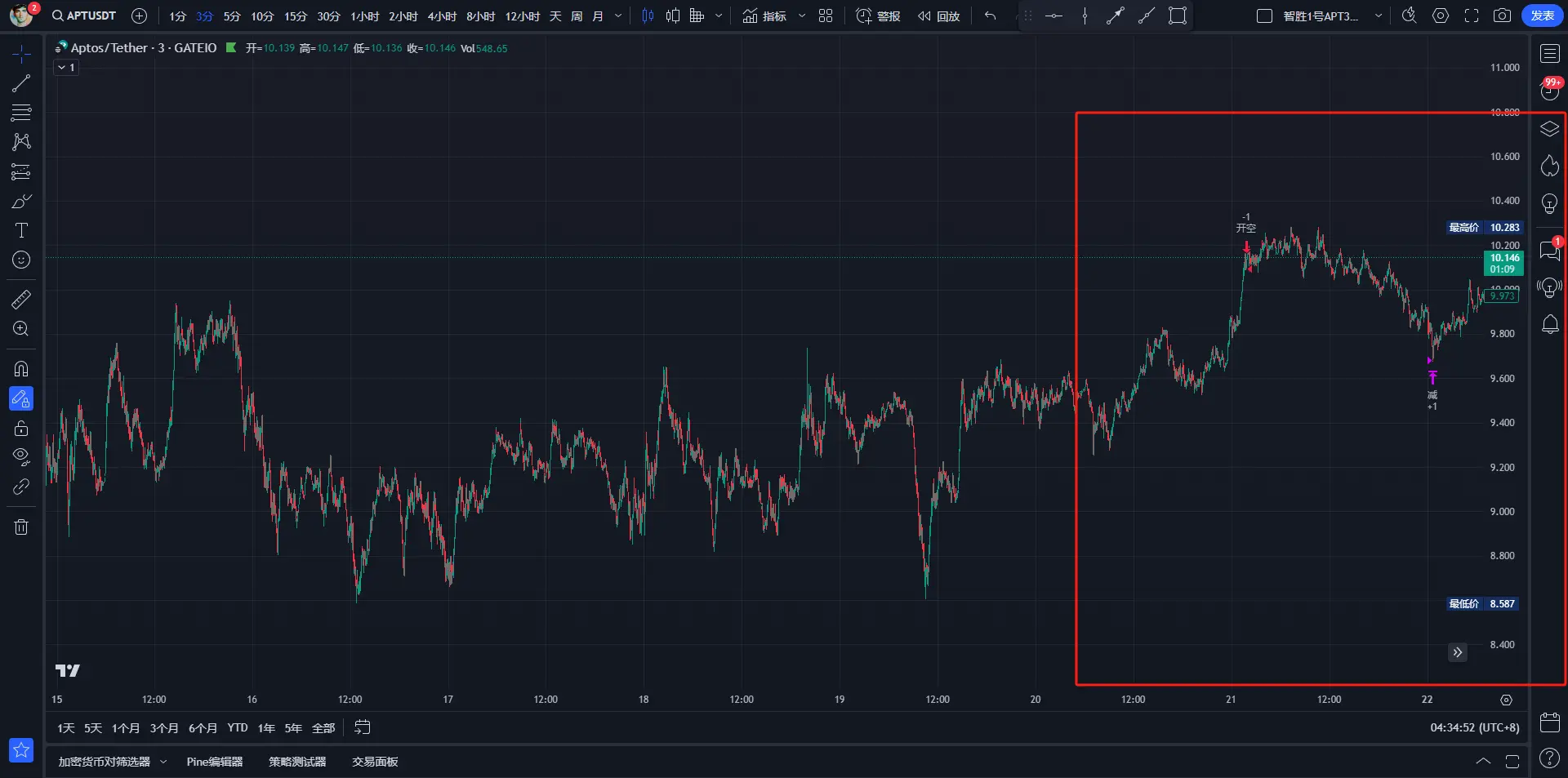The height and width of the screenshot is (778, 1568).
Task: Open the 智胜1号APT3 layout dropdown arrow
Action: point(1379,16)
